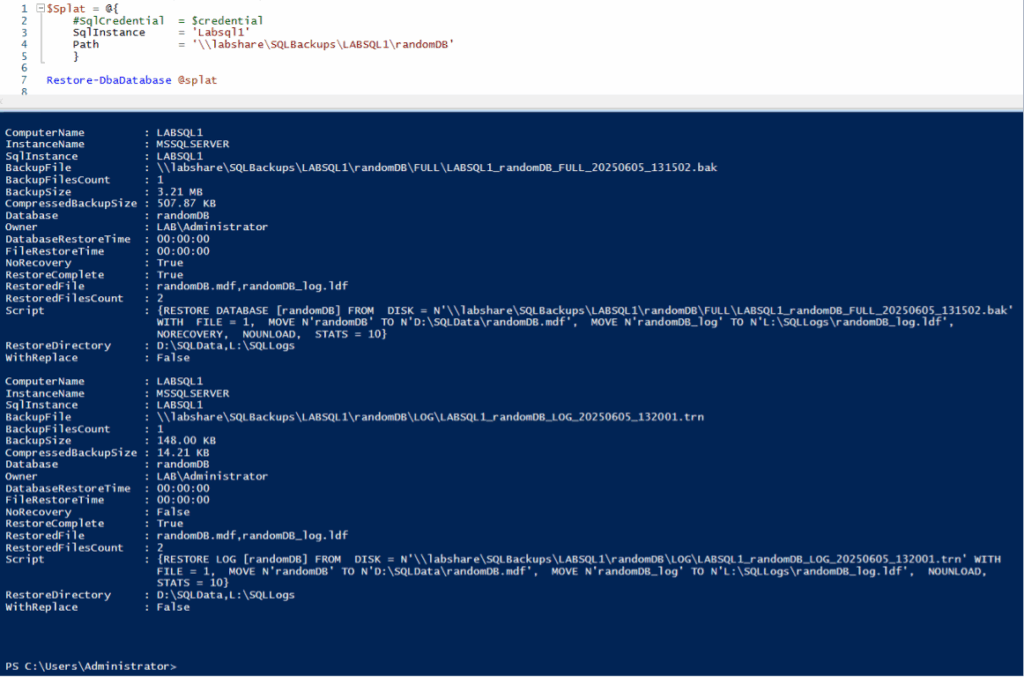Focus the PS C:\Users\Administrator> prompt

[91, 666]
